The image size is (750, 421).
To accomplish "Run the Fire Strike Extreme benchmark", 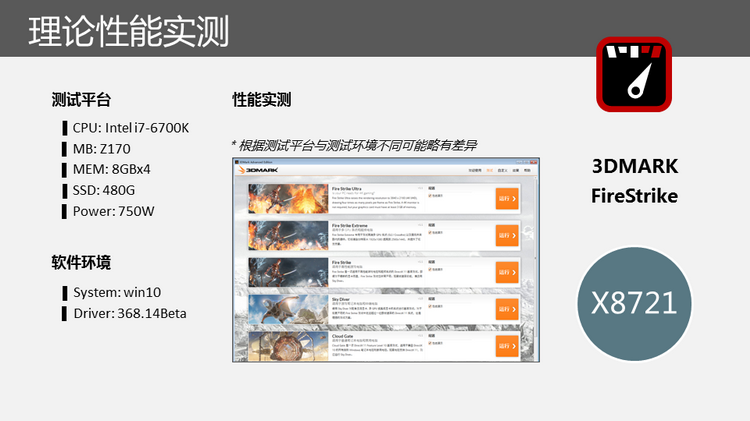I will pyautogui.click(x=506, y=235).
